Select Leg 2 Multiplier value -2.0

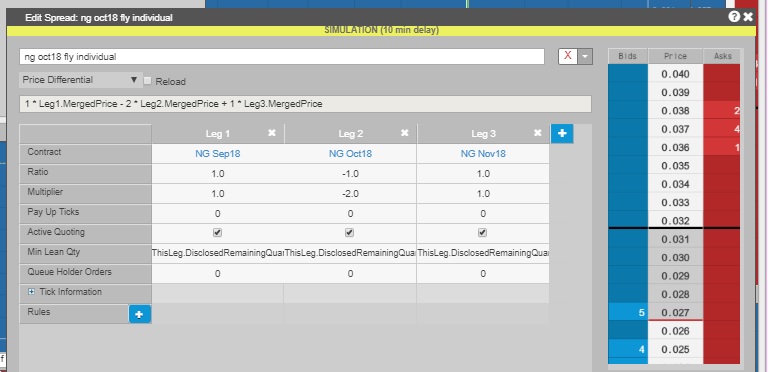pyautogui.click(x=350, y=194)
